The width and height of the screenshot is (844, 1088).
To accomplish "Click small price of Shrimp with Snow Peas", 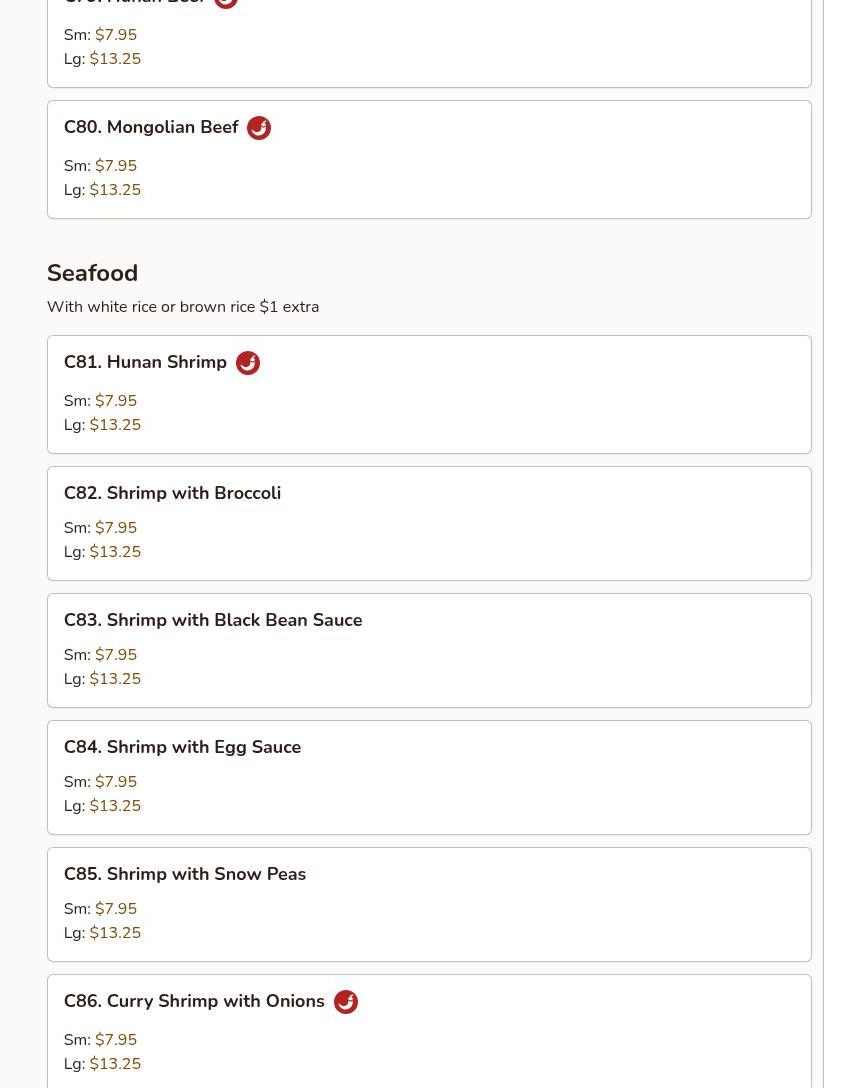I will point(116,909).
